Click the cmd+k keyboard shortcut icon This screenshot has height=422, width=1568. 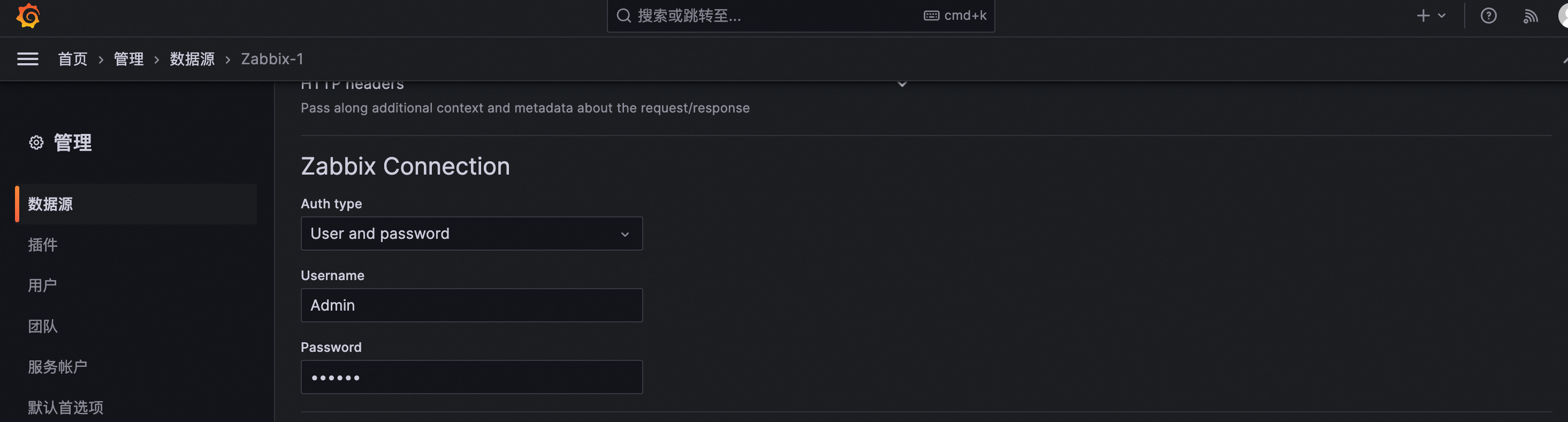point(931,16)
